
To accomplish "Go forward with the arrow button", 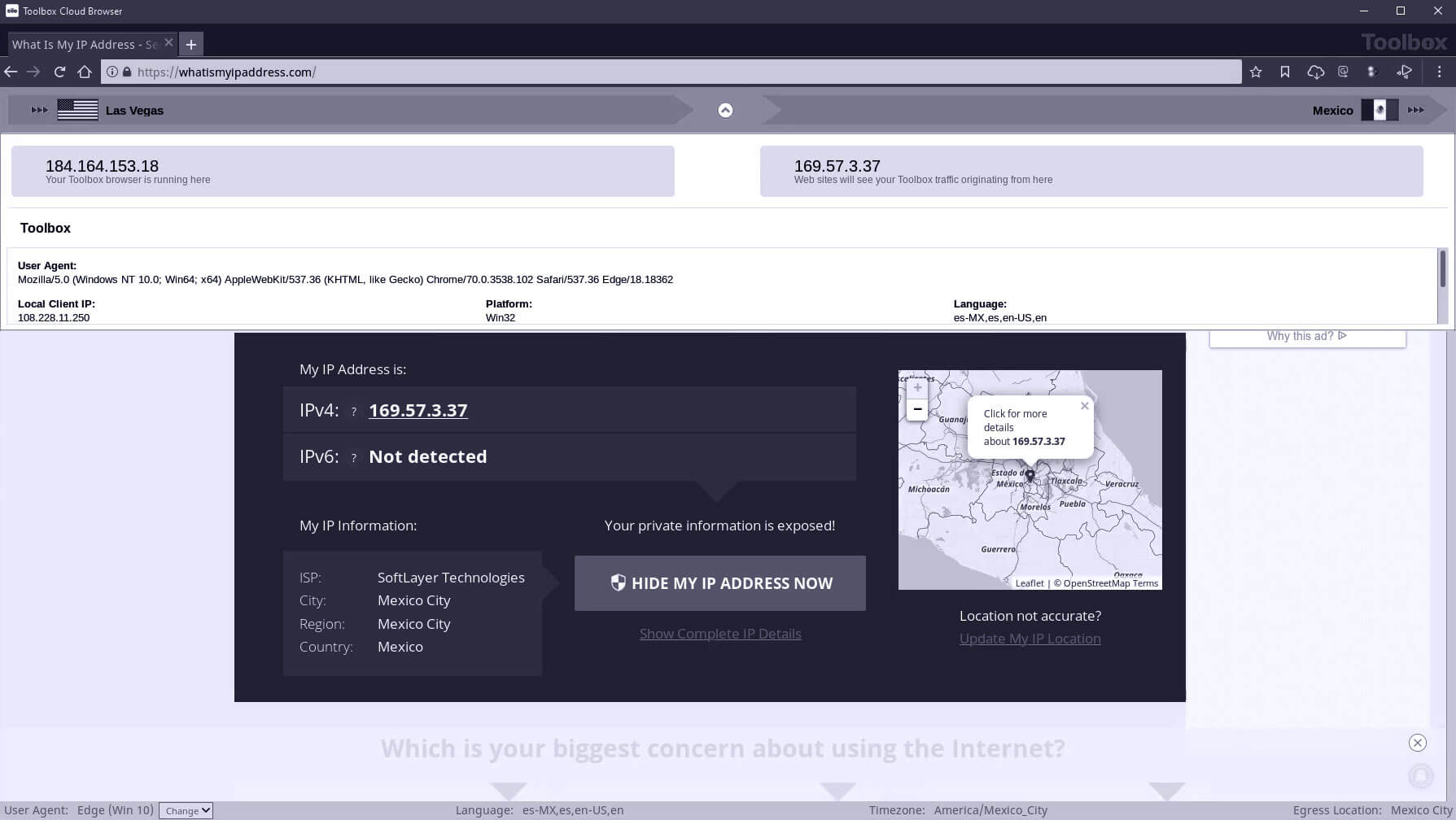I will (x=33, y=72).
